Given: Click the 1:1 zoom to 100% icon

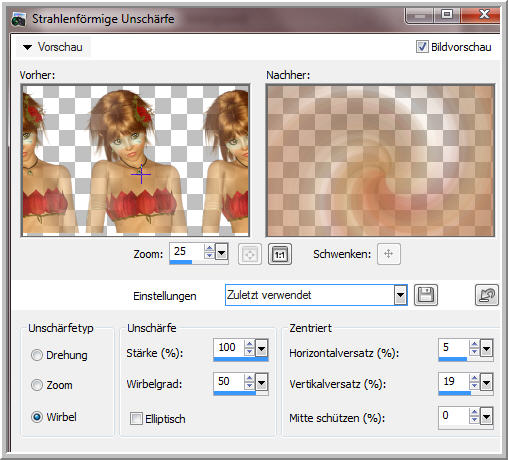Looking at the screenshot, I should pos(280,254).
